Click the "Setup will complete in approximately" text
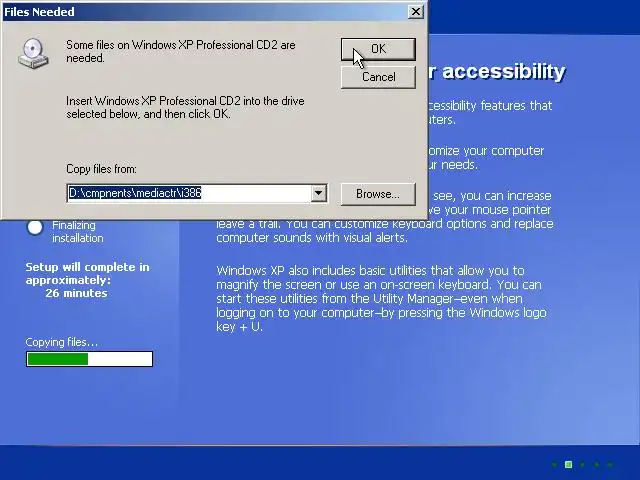The width and height of the screenshot is (640, 480). [87, 273]
